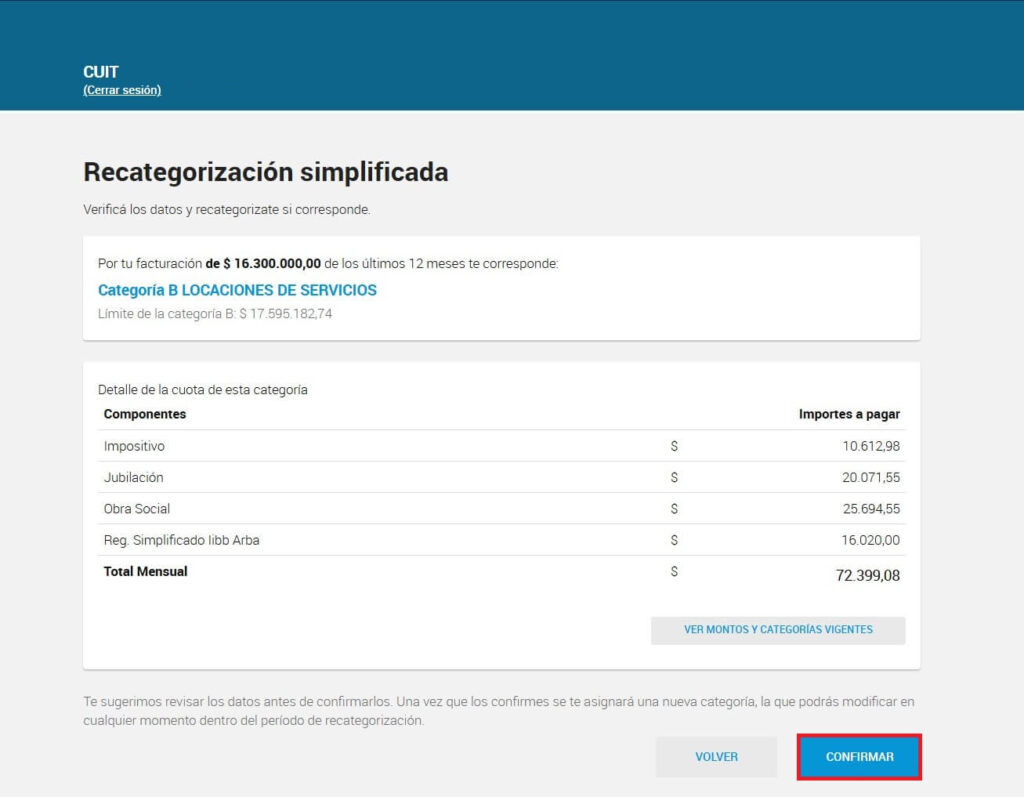Image resolution: width=1024 pixels, height=797 pixels.
Task: Open VER MONTOS Y CATEGORÍAS VIGENTES
Action: [778, 630]
